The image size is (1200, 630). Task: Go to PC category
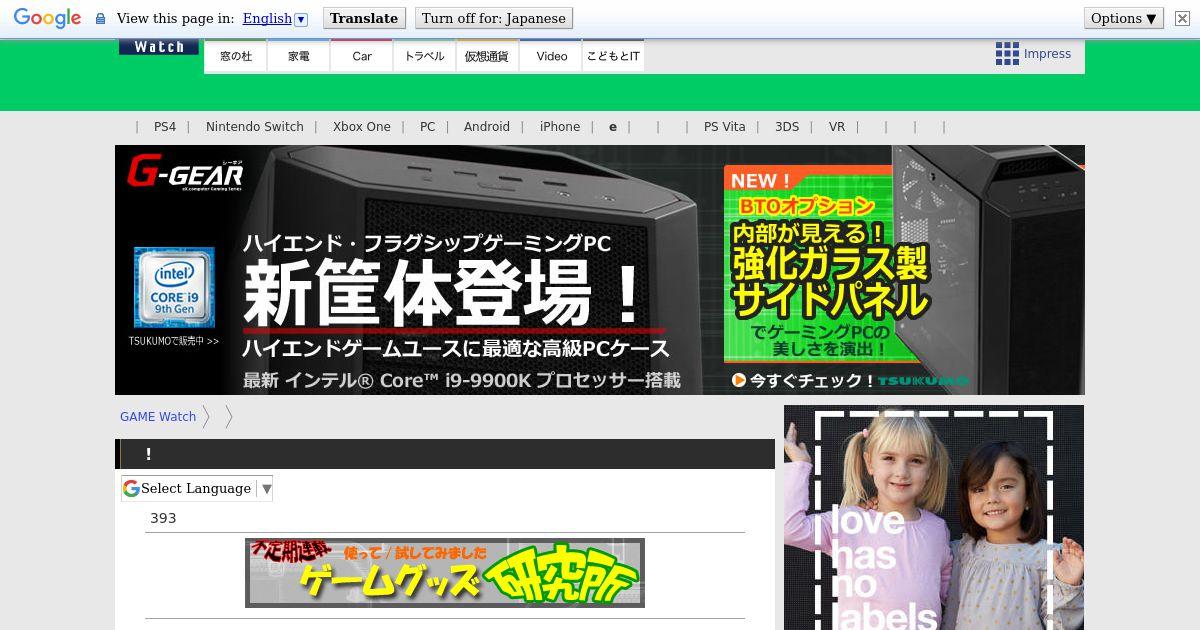[428, 127]
